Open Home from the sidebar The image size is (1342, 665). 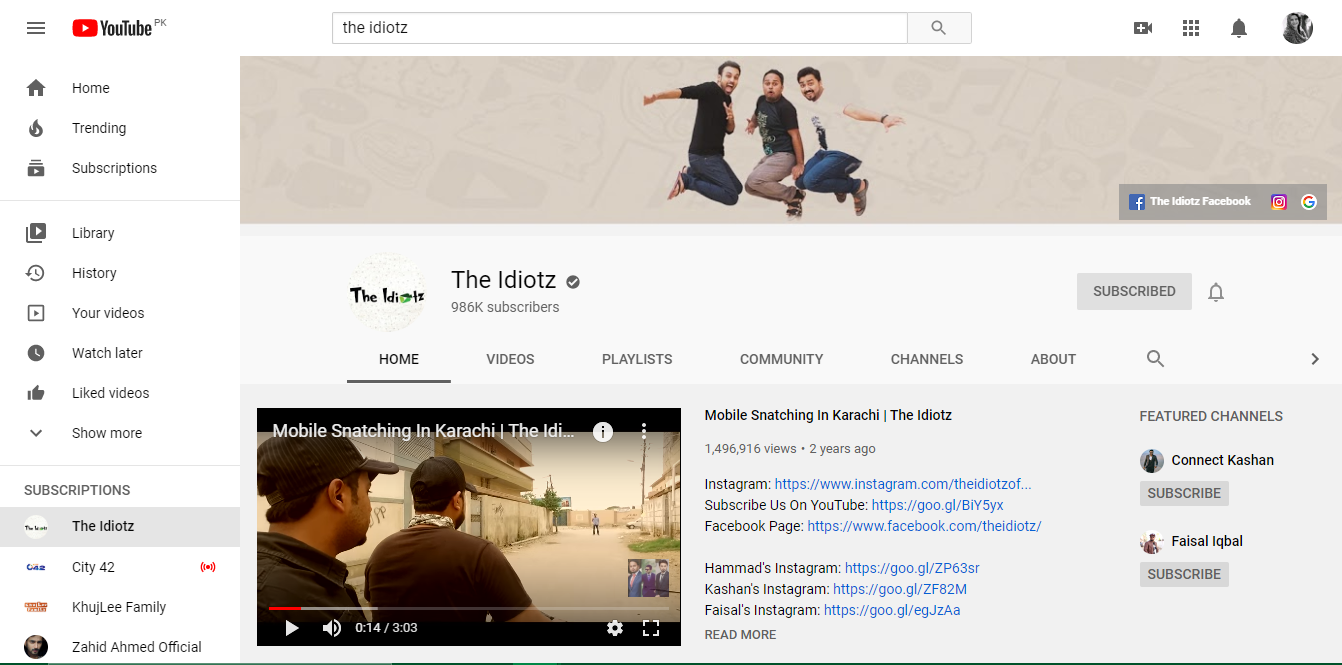pyautogui.click(x=120, y=88)
